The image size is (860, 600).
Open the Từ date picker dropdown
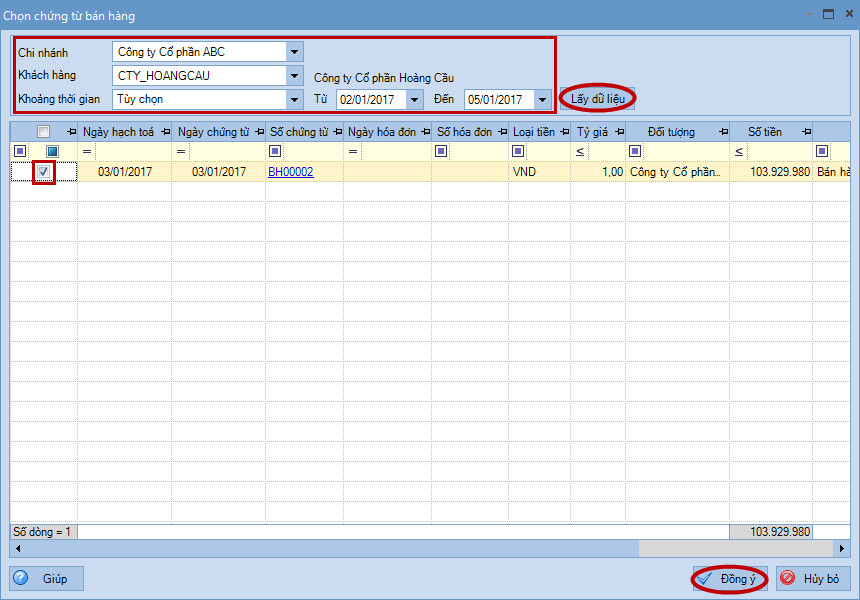(414, 99)
